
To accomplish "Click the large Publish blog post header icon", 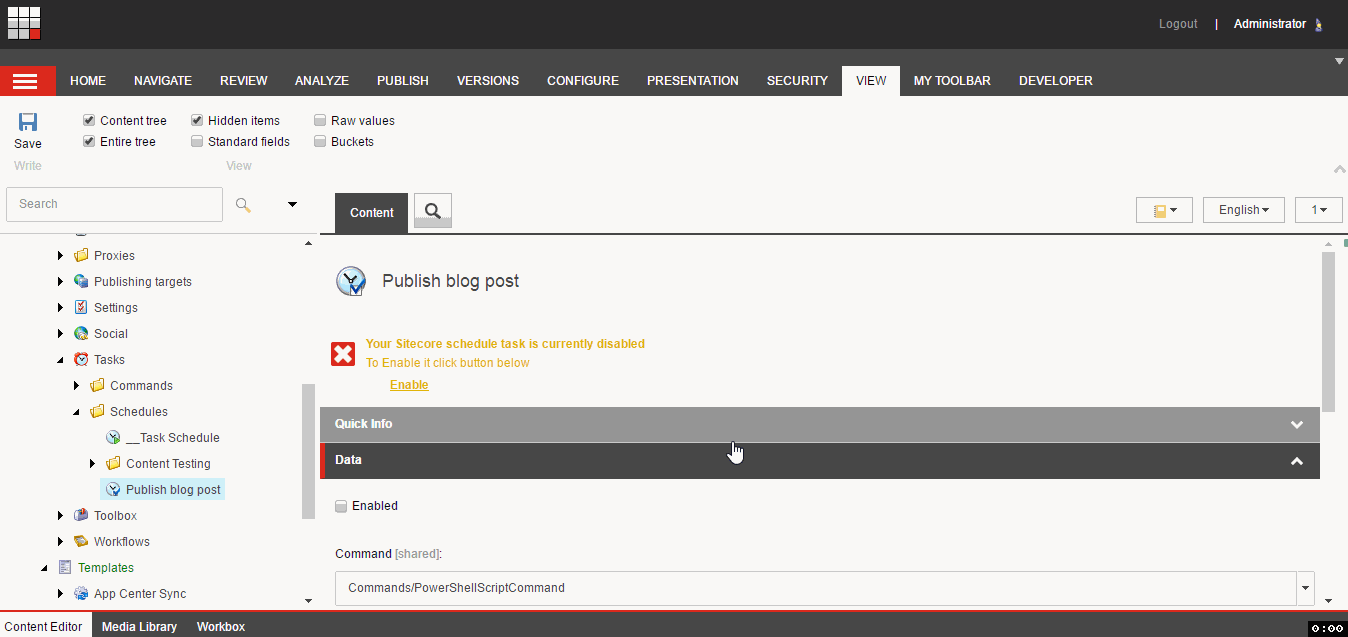I will [x=351, y=282].
